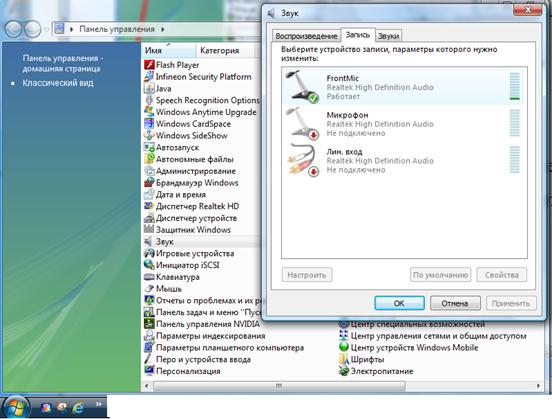Open Перо и устройства ввода item

click(197, 359)
